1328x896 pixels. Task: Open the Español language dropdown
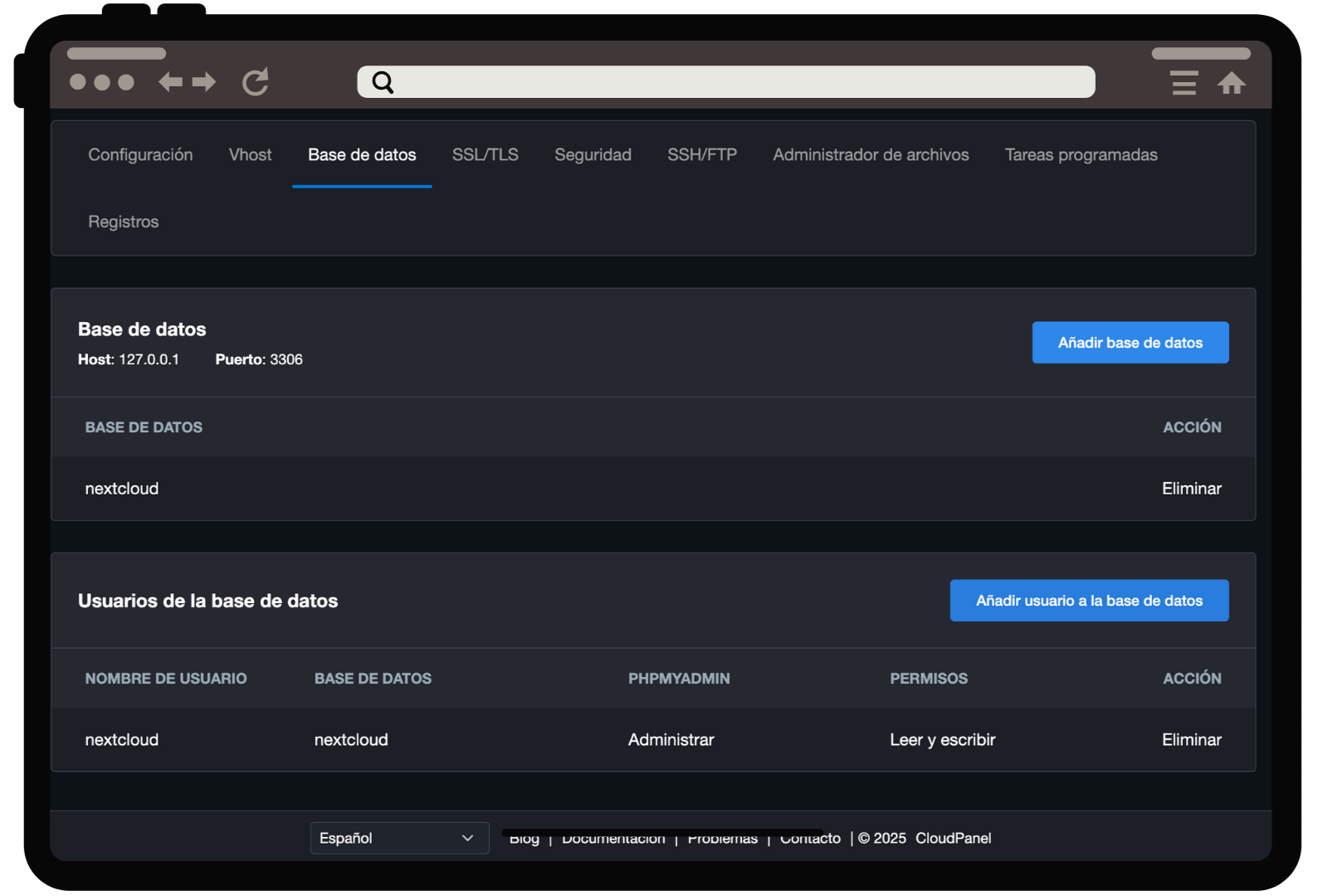[x=398, y=838]
